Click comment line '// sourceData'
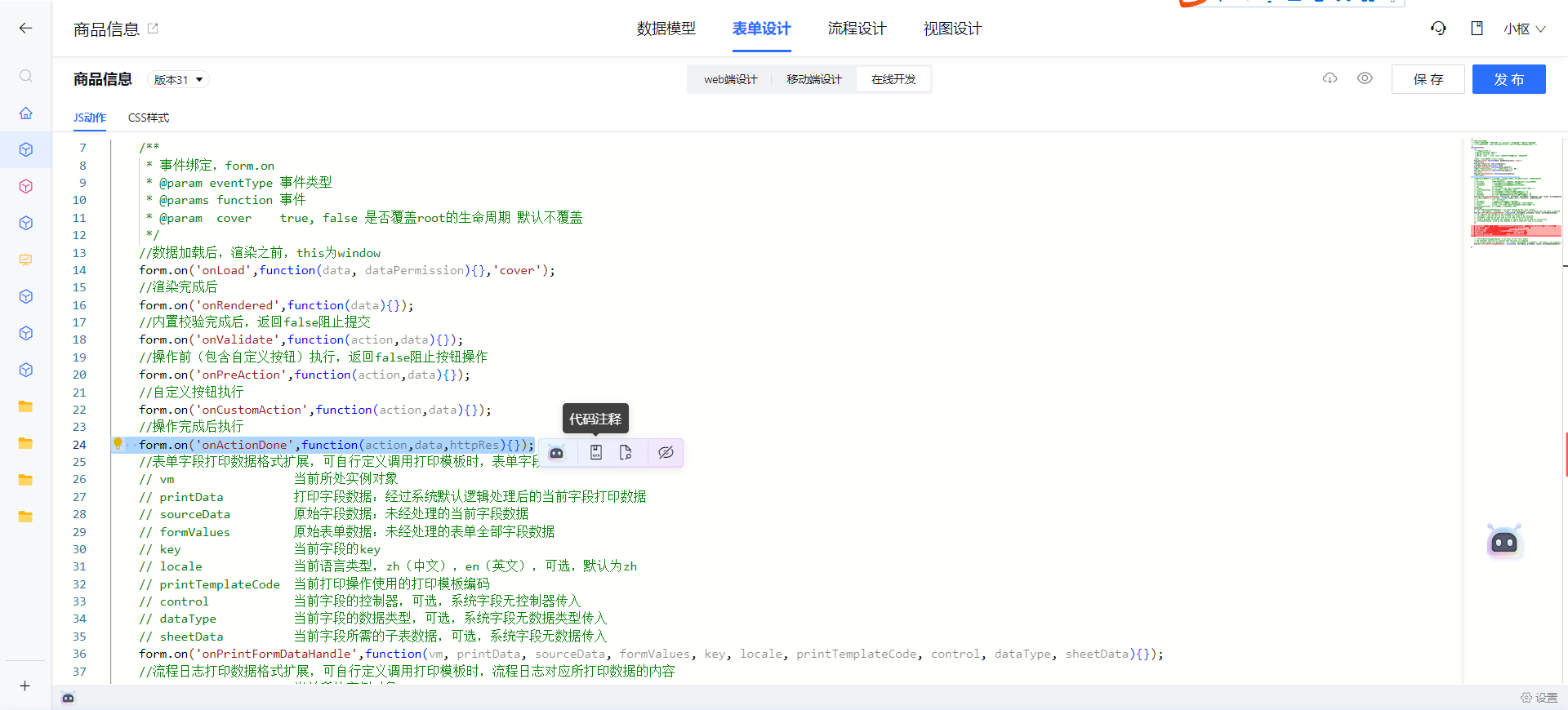The width and height of the screenshot is (1568, 710). pyautogui.click(x=334, y=514)
